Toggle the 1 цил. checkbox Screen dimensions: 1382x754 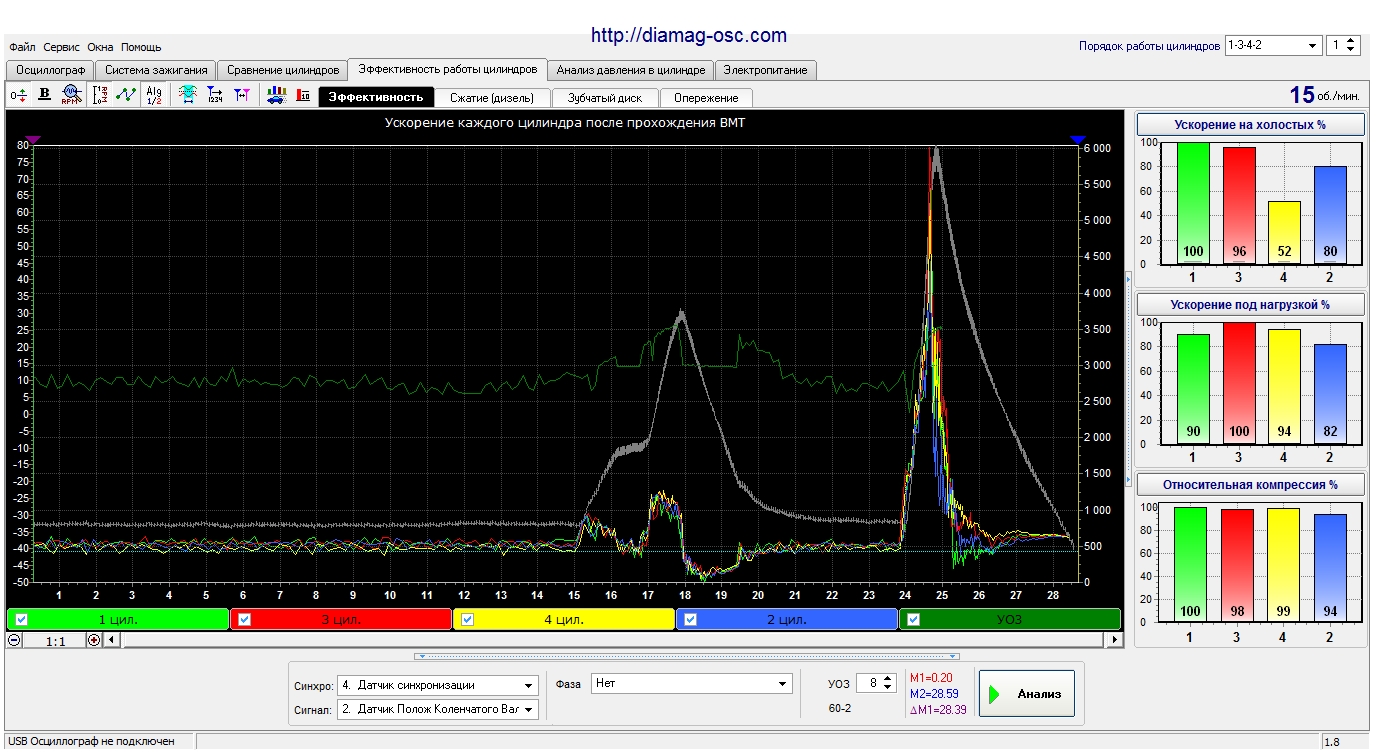coord(22,619)
